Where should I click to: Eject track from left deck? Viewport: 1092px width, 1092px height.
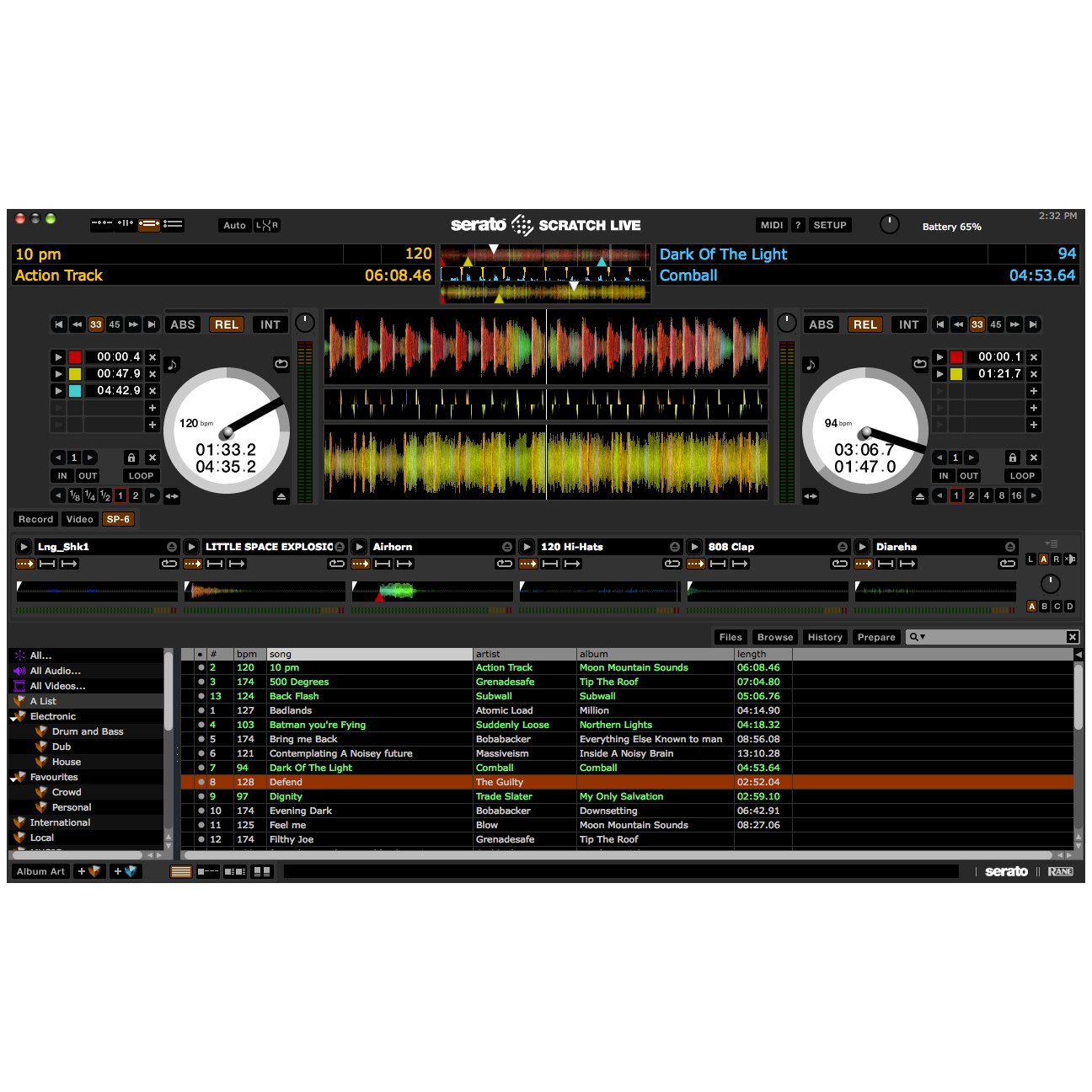281,496
